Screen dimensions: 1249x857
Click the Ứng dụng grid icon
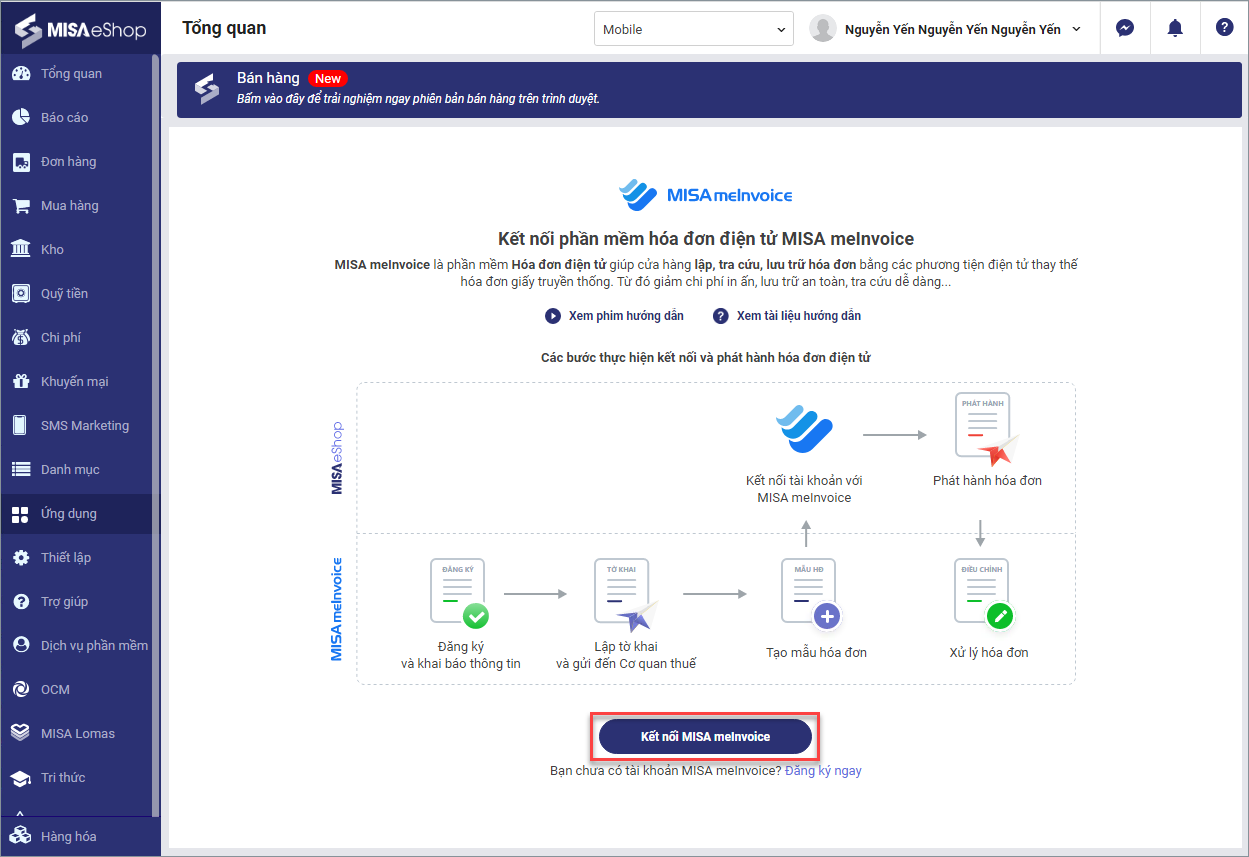tap(20, 514)
